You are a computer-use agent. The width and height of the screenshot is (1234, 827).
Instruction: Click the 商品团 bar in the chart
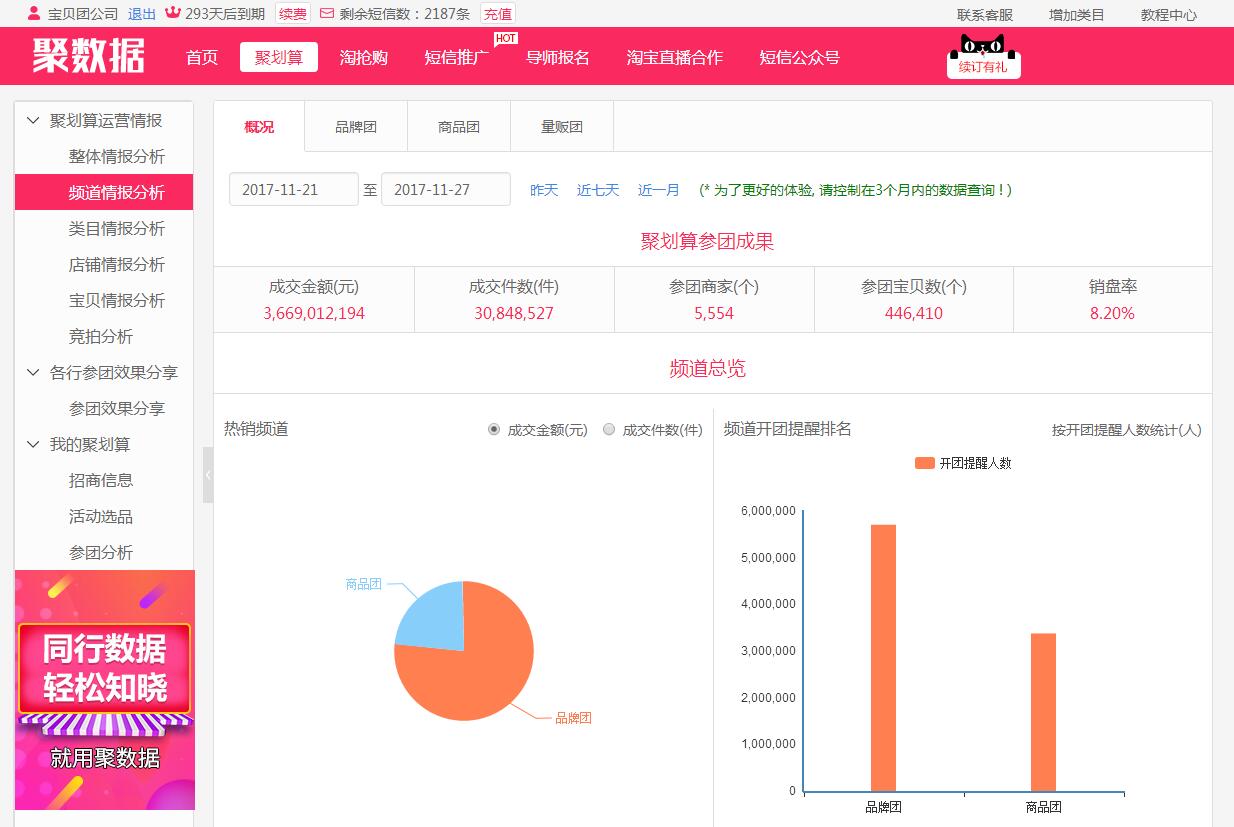point(1043,712)
